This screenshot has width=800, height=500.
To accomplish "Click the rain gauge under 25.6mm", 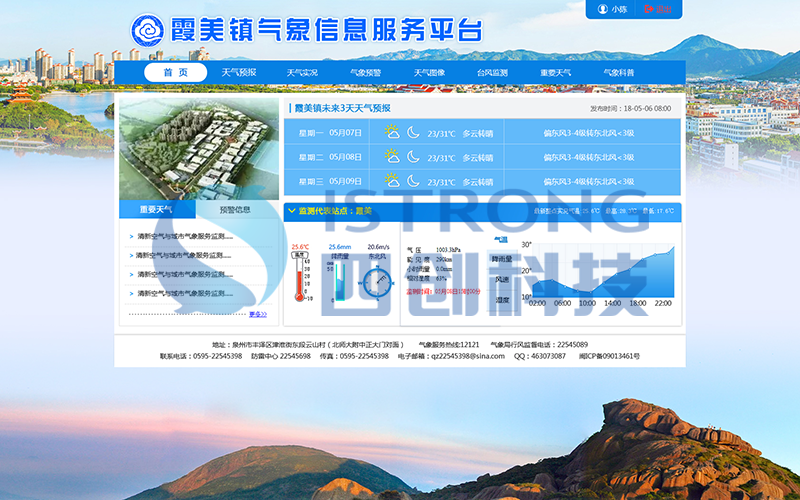I will 337,281.
